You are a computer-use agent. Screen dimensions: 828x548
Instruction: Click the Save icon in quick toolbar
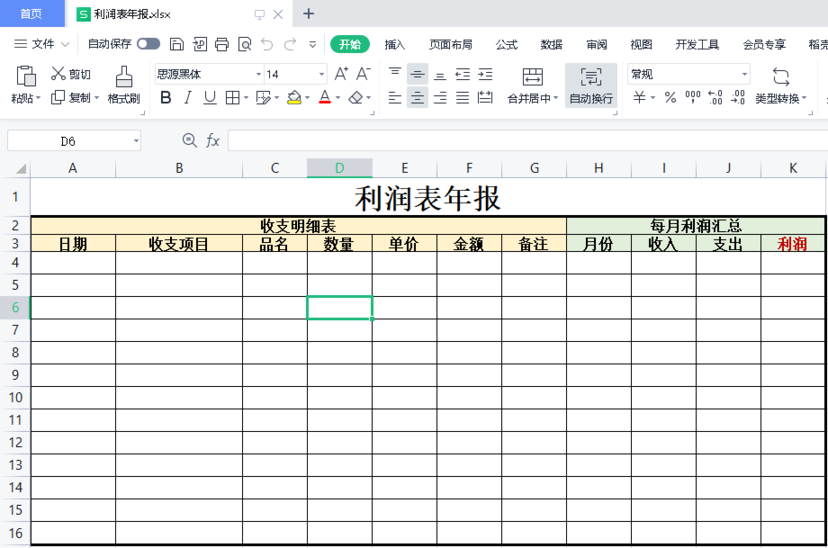pos(176,44)
